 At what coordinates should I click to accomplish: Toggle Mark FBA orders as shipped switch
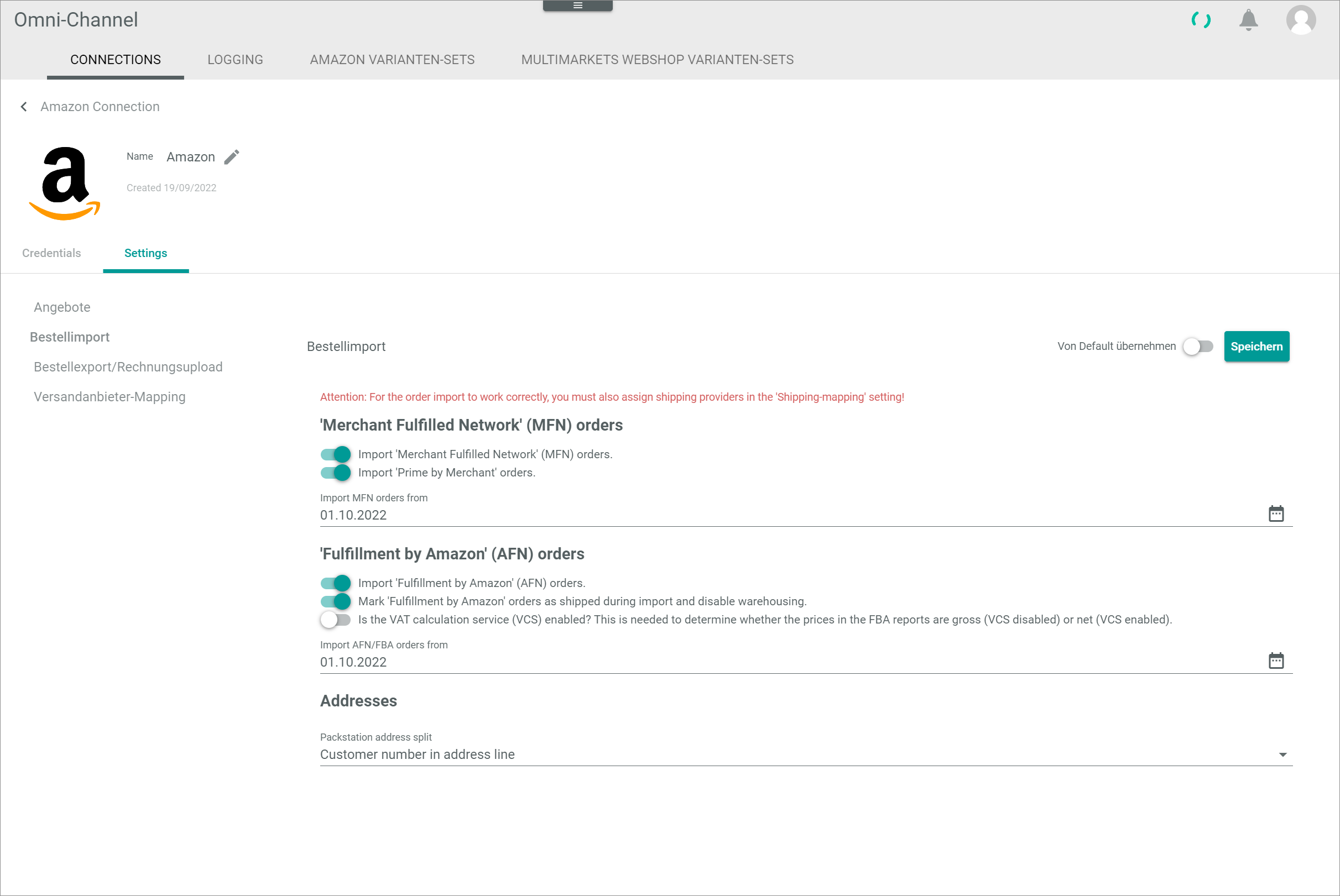(x=336, y=601)
